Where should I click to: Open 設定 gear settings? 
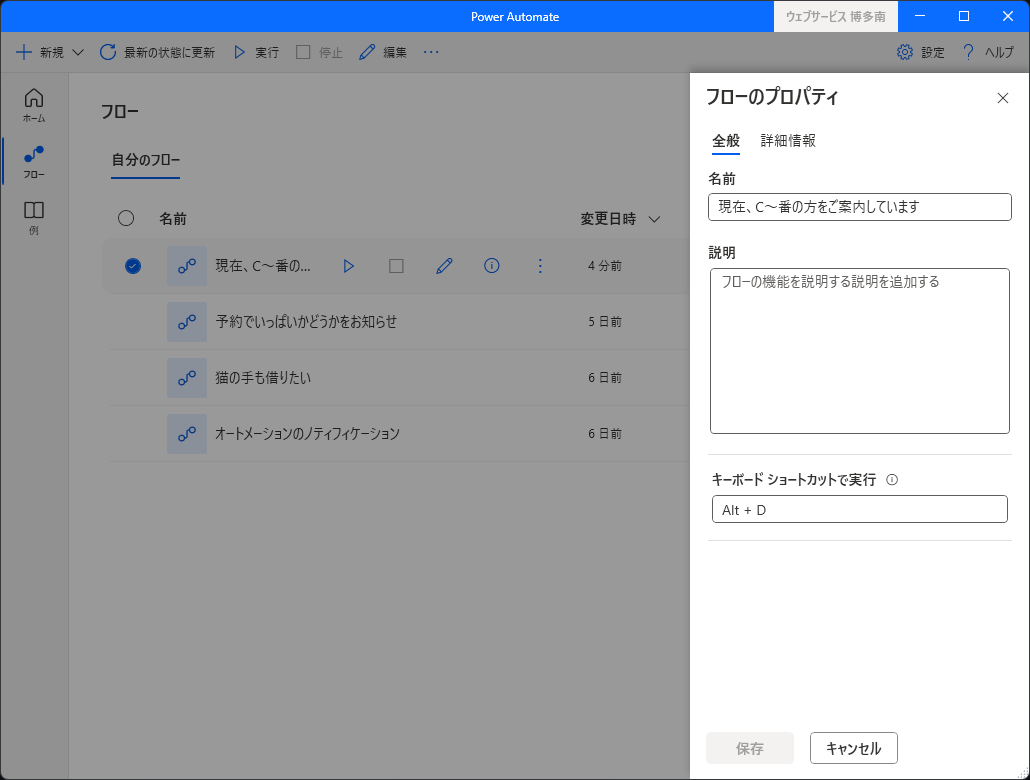click(x=920, y=52)
